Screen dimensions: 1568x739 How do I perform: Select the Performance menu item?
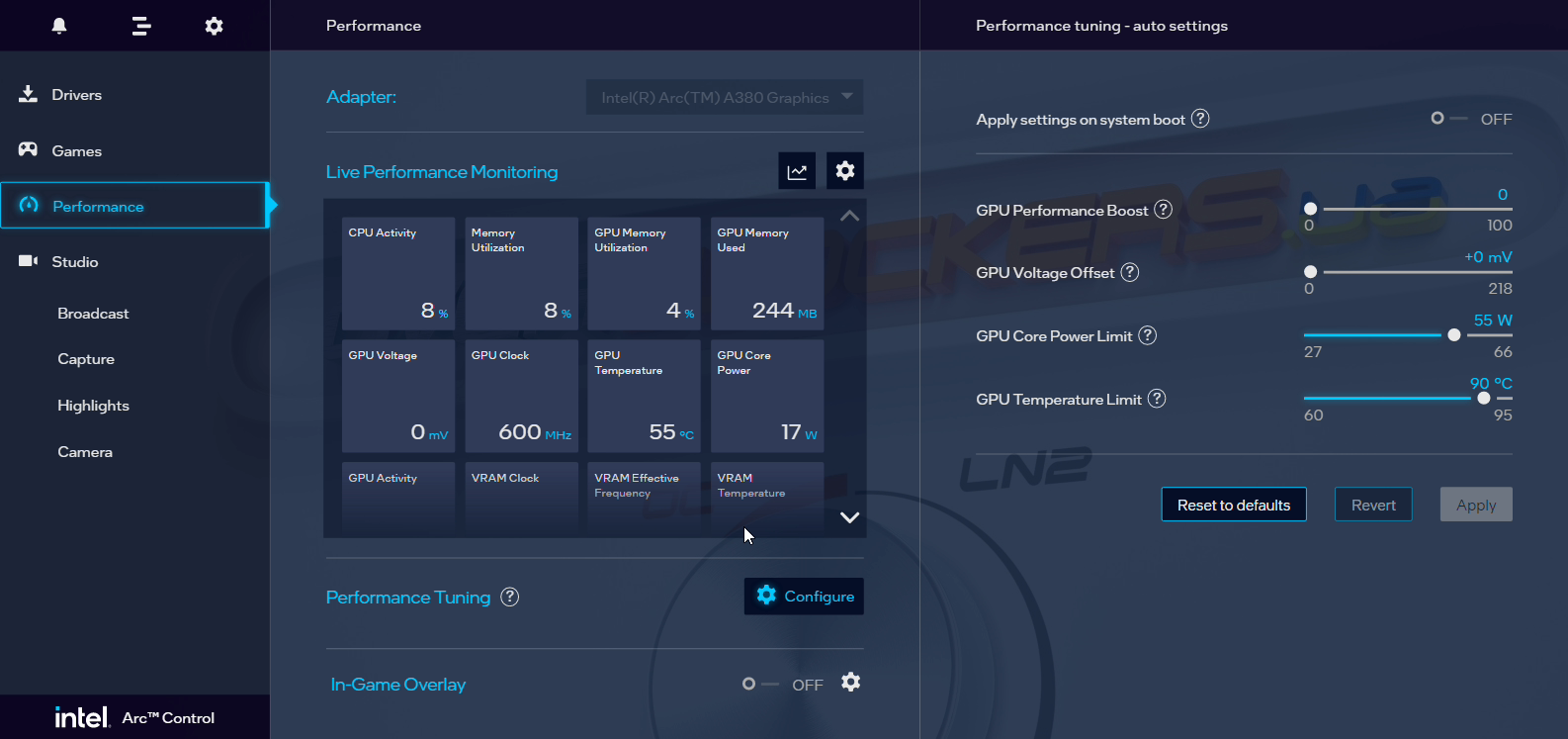134,206
